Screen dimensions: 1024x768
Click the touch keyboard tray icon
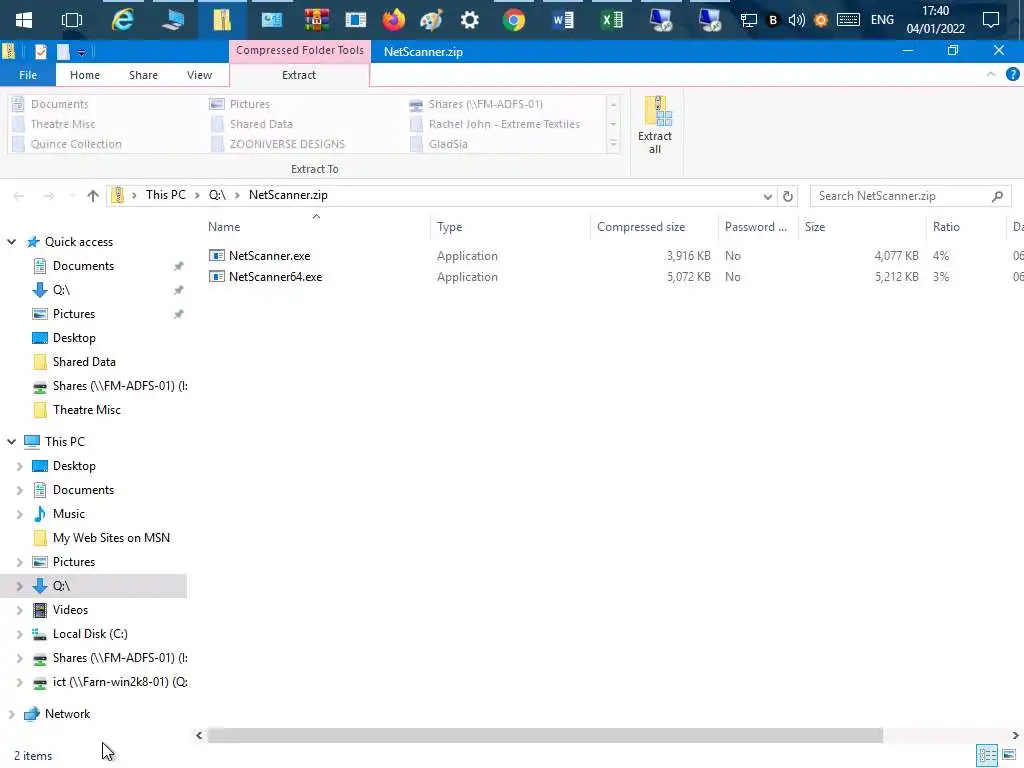coord(848,20)
